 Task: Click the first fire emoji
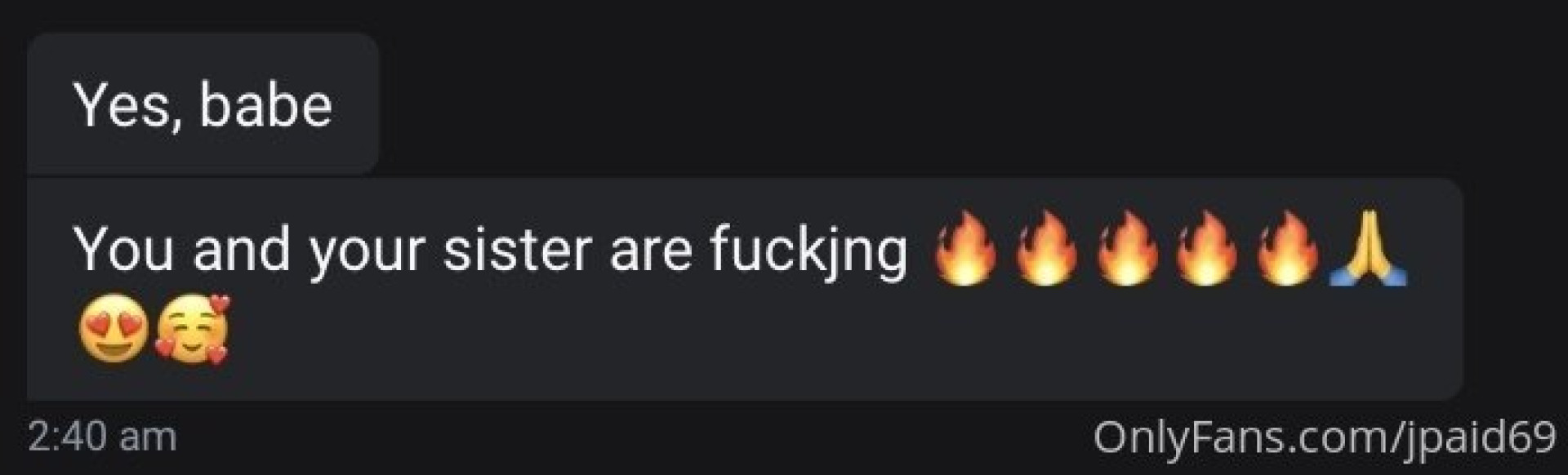coord(965,249)
